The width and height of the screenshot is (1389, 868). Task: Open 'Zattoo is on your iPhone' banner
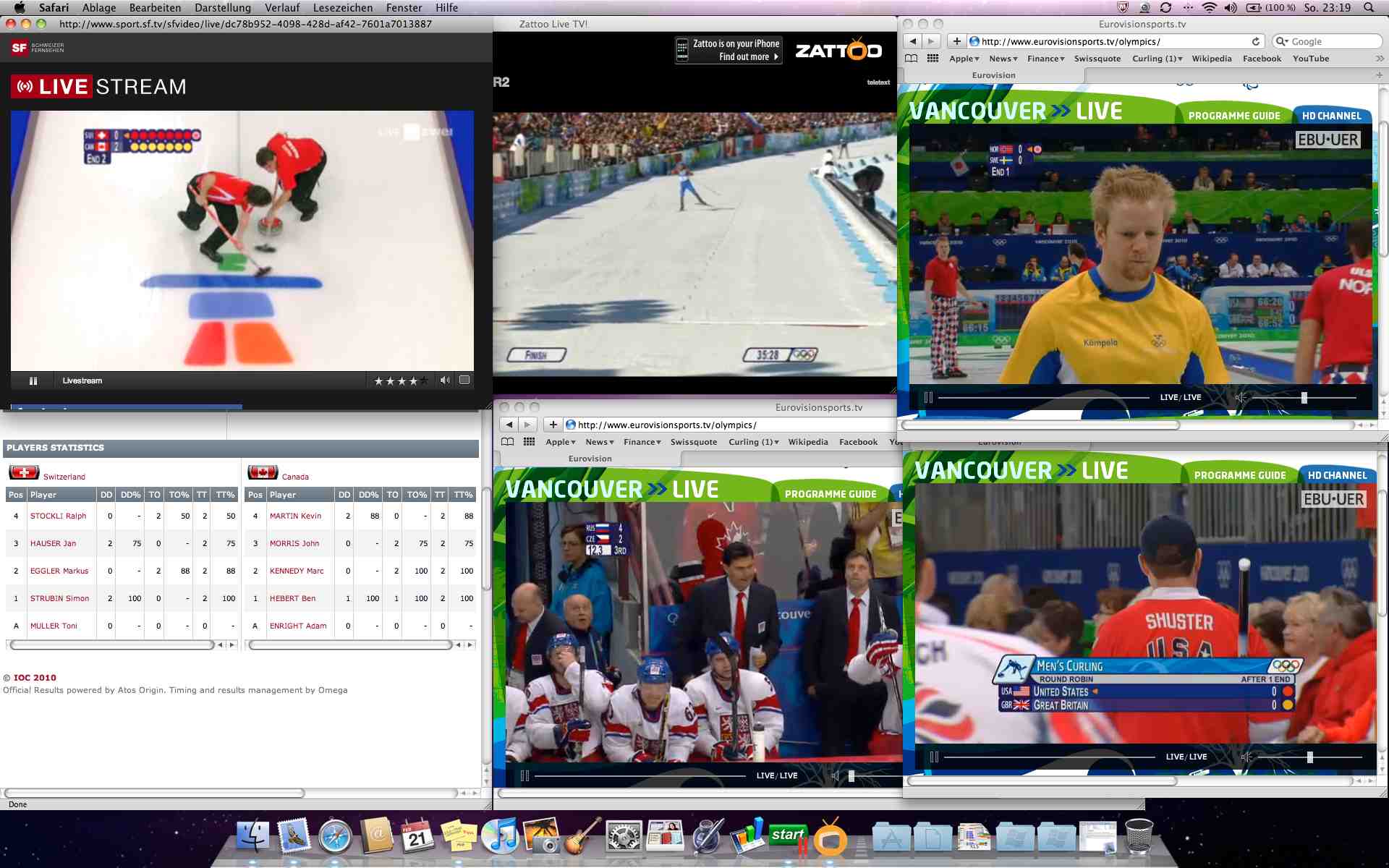click(729, 50)
